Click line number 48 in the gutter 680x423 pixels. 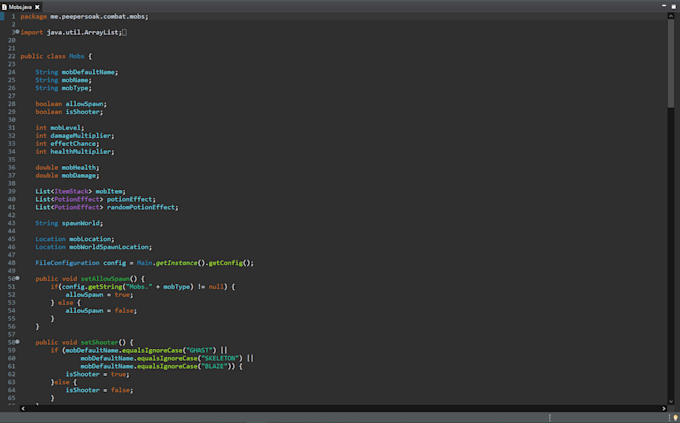12,263
